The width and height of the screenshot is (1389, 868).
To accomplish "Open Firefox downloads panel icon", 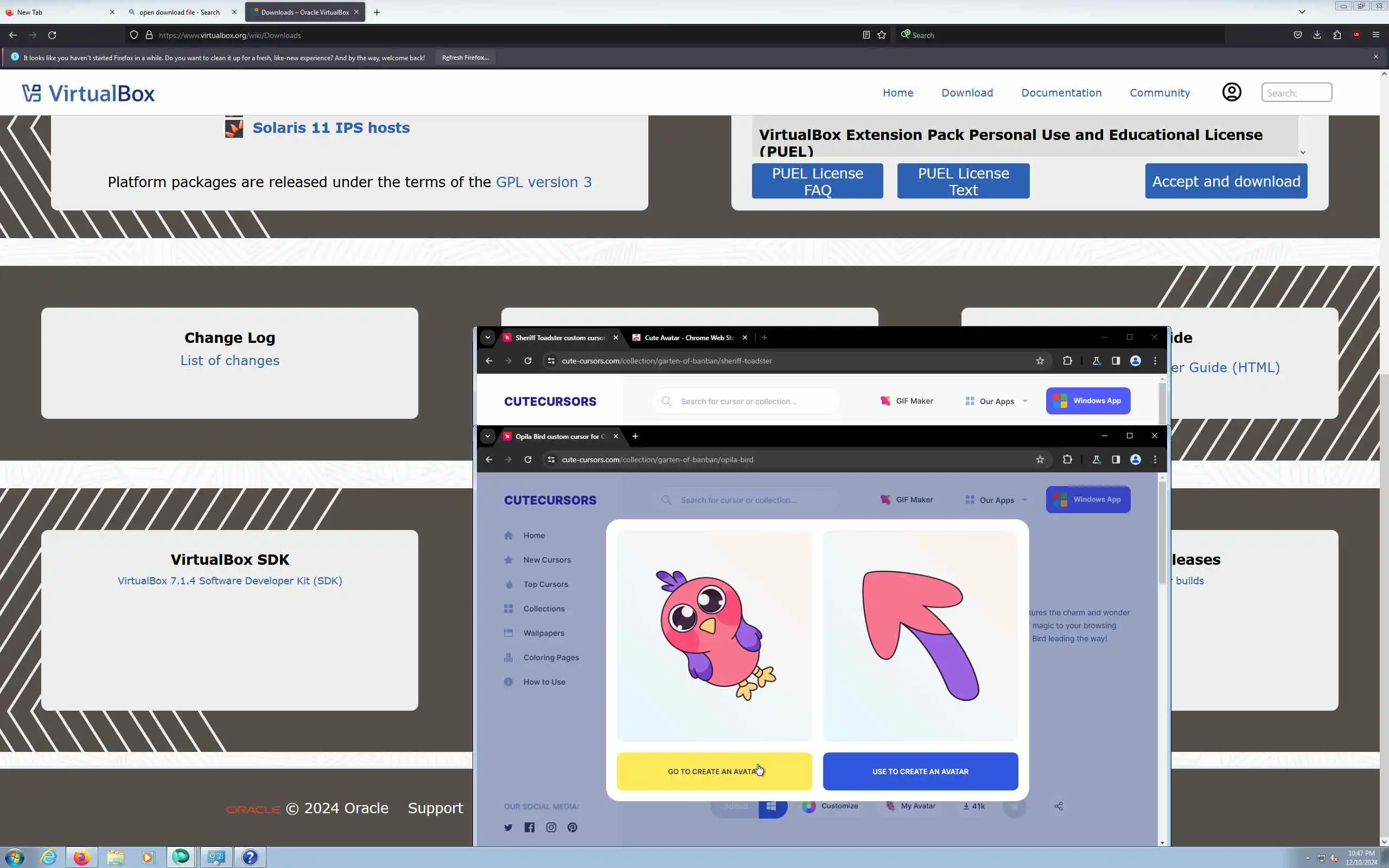I will point(1317,35).
